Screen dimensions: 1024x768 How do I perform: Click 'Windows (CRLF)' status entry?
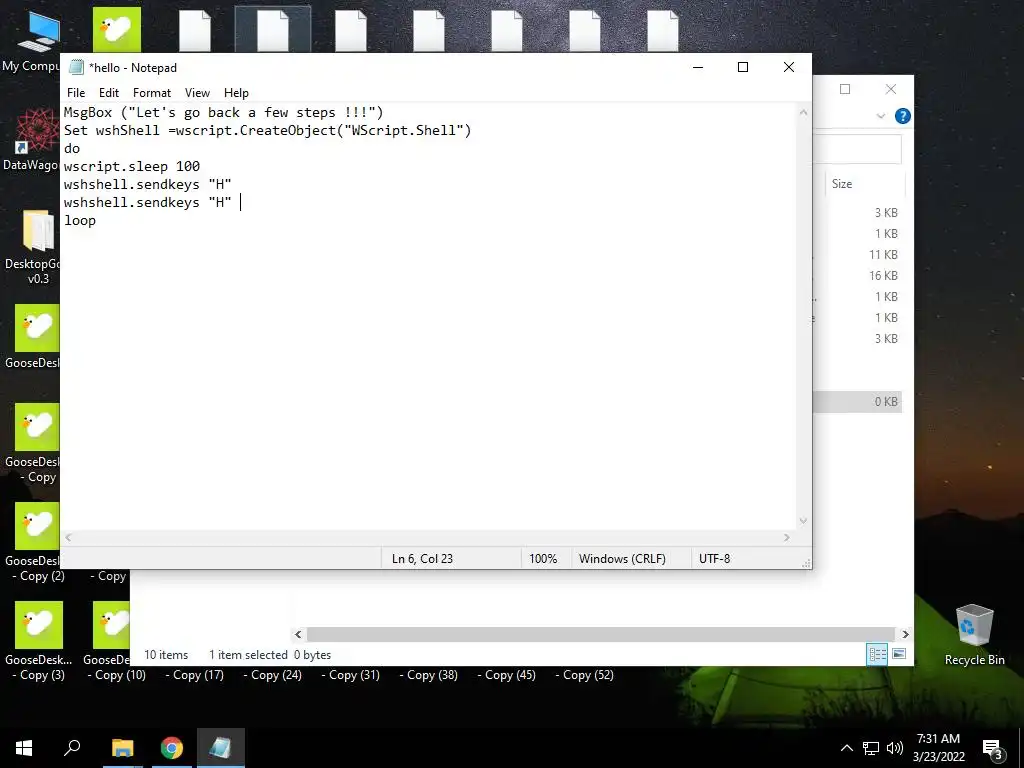tap(622, 559)
